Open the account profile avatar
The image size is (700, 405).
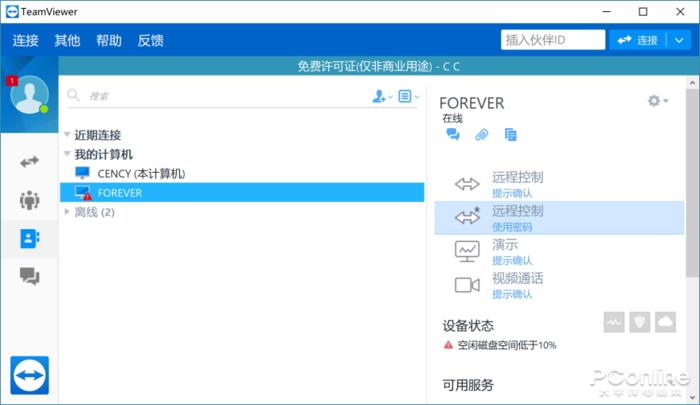[x=29, y=95]
